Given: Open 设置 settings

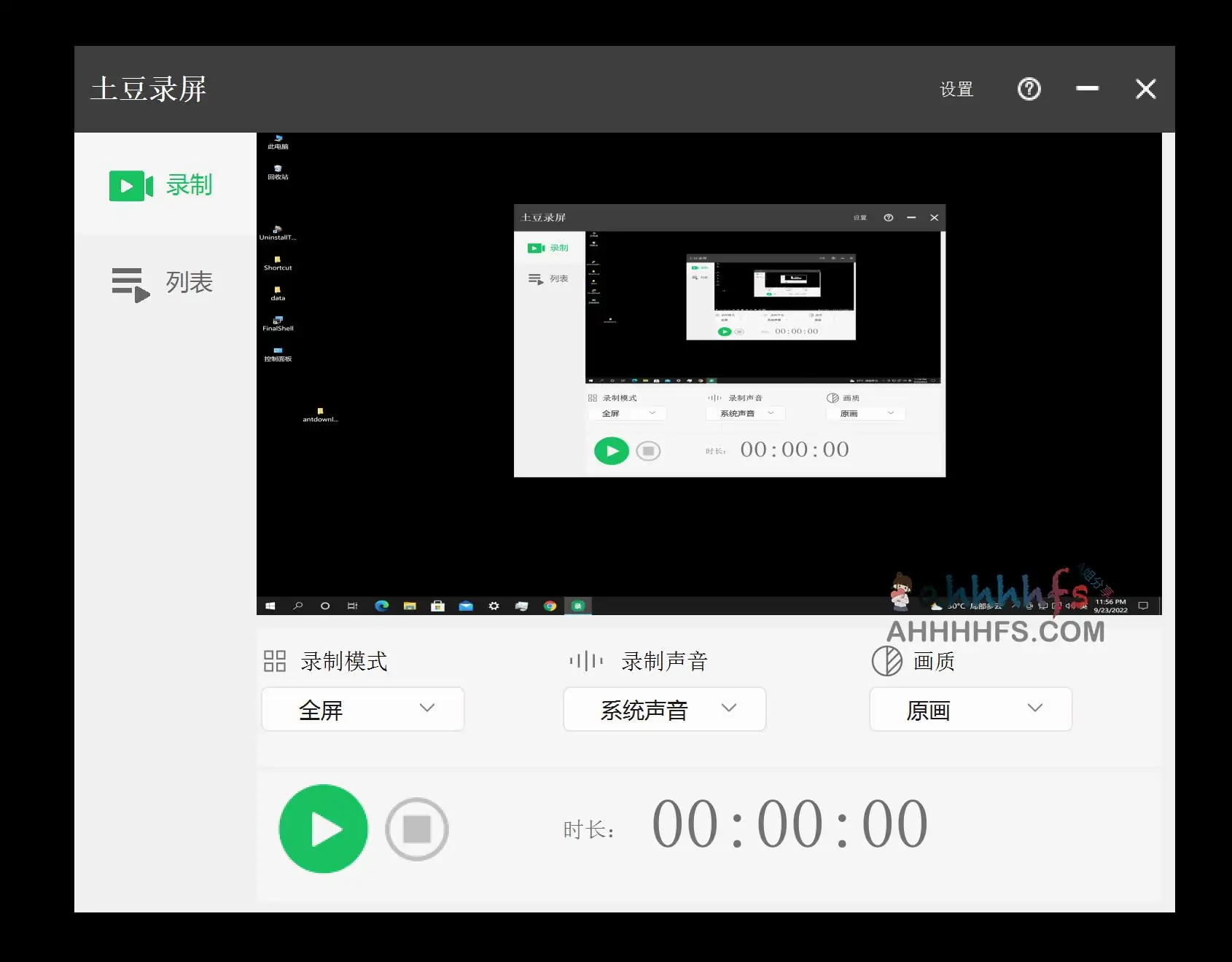Looking at the screenshot, I should [956, 89].
